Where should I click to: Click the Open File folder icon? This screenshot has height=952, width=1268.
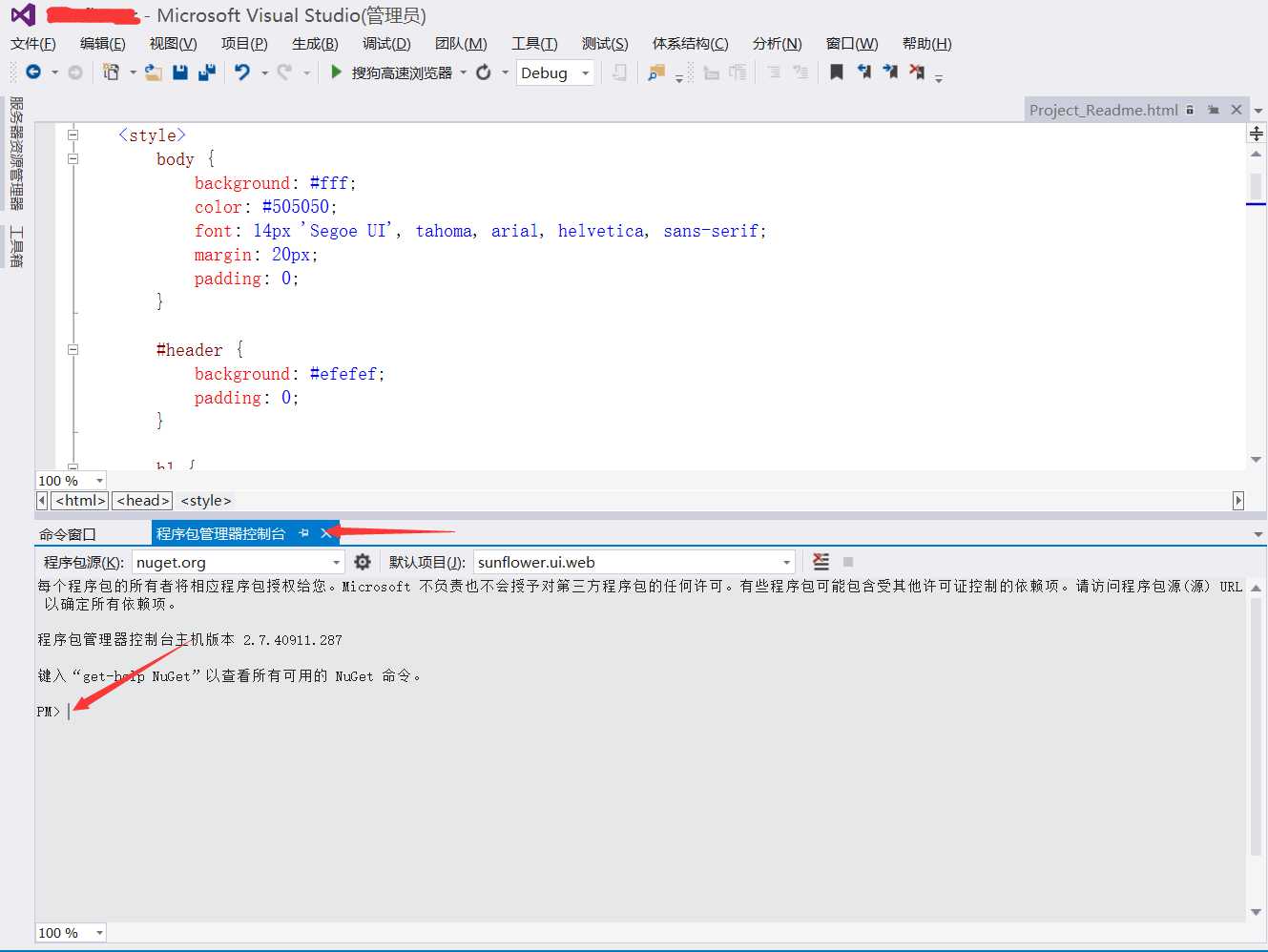coord(154,72)
